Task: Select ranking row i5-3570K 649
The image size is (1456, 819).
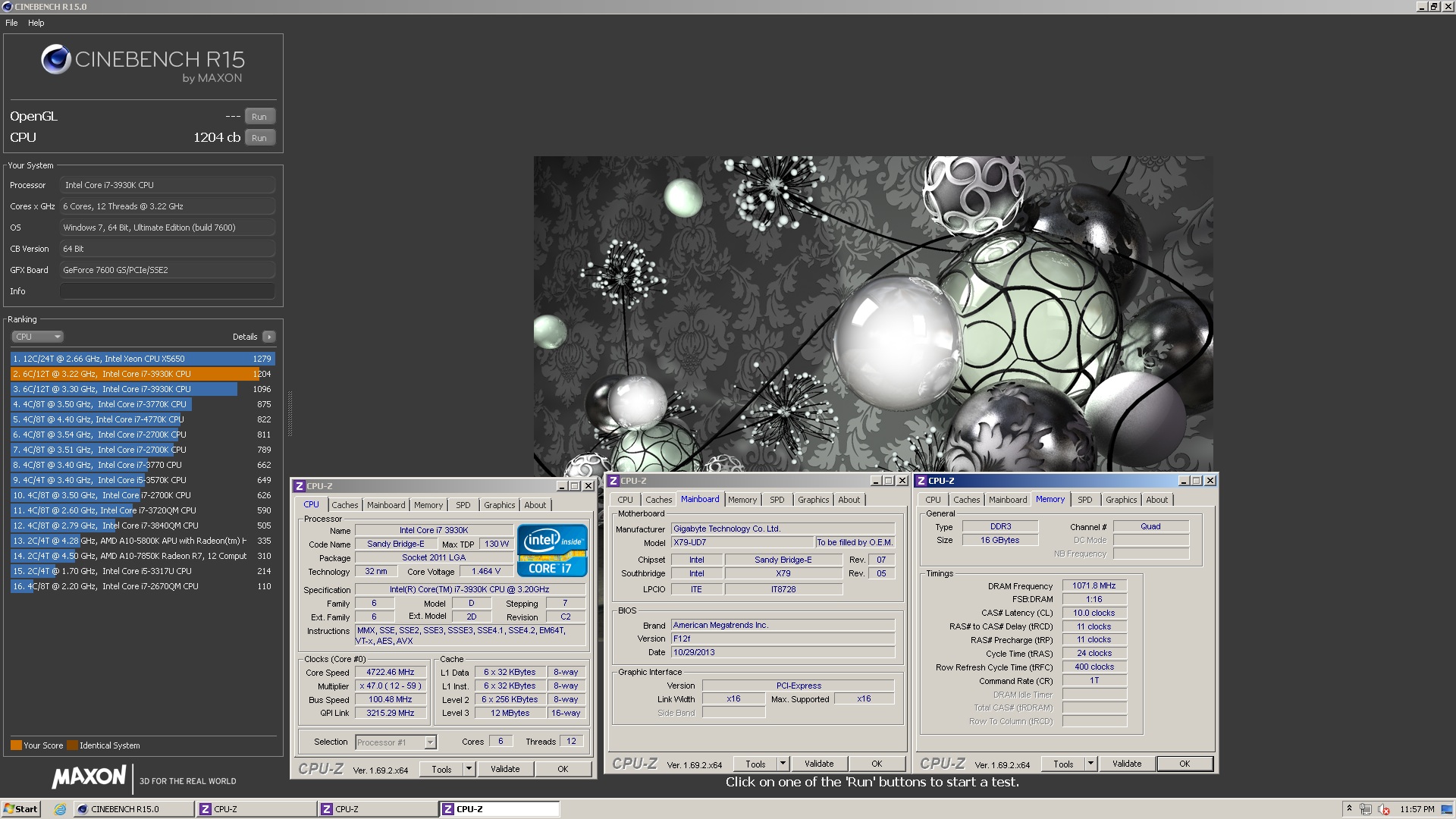Action: 142,480
